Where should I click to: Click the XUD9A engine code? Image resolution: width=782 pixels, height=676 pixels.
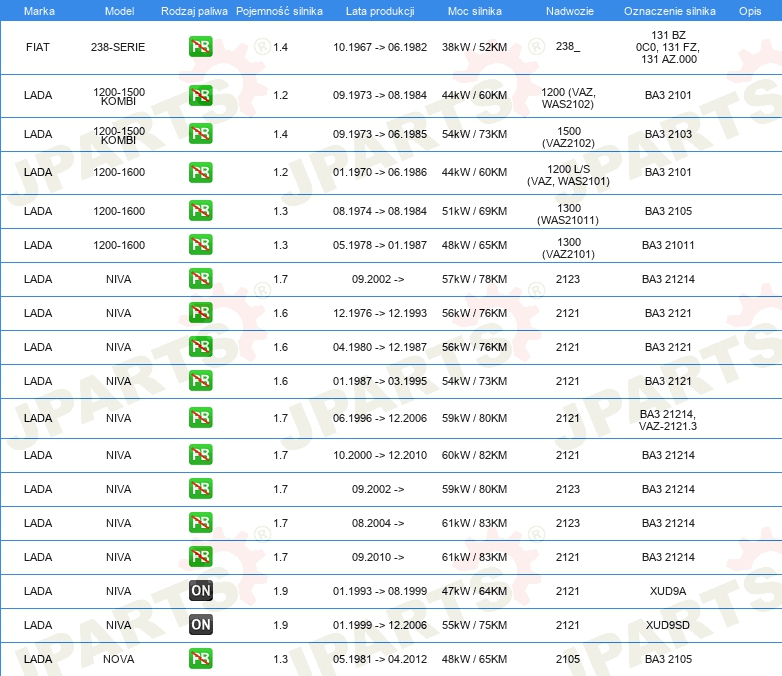click(668, 591)
